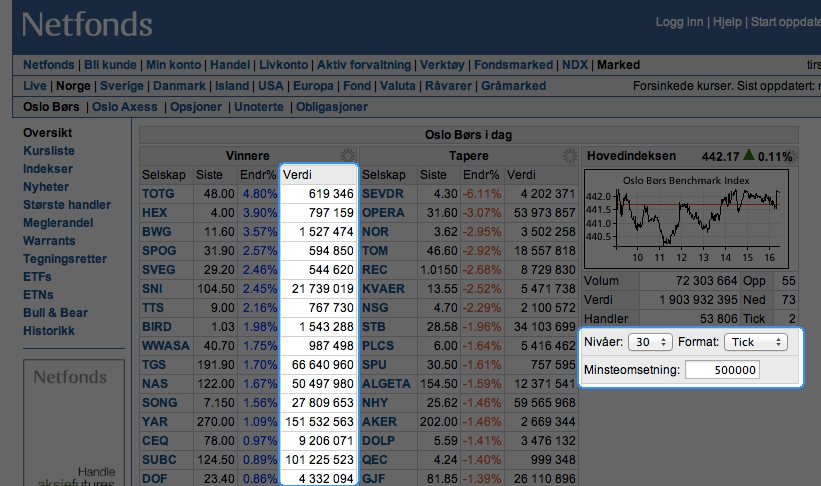821x486 pixels.
Task: Select Verktøy in the top navigation
Action: (x=442, y=65)
